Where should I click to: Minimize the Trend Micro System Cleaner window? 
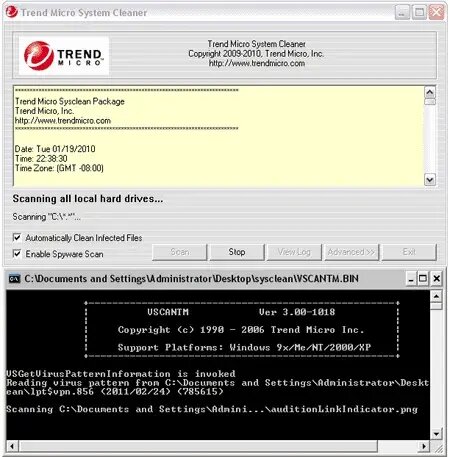pos(402,13)
